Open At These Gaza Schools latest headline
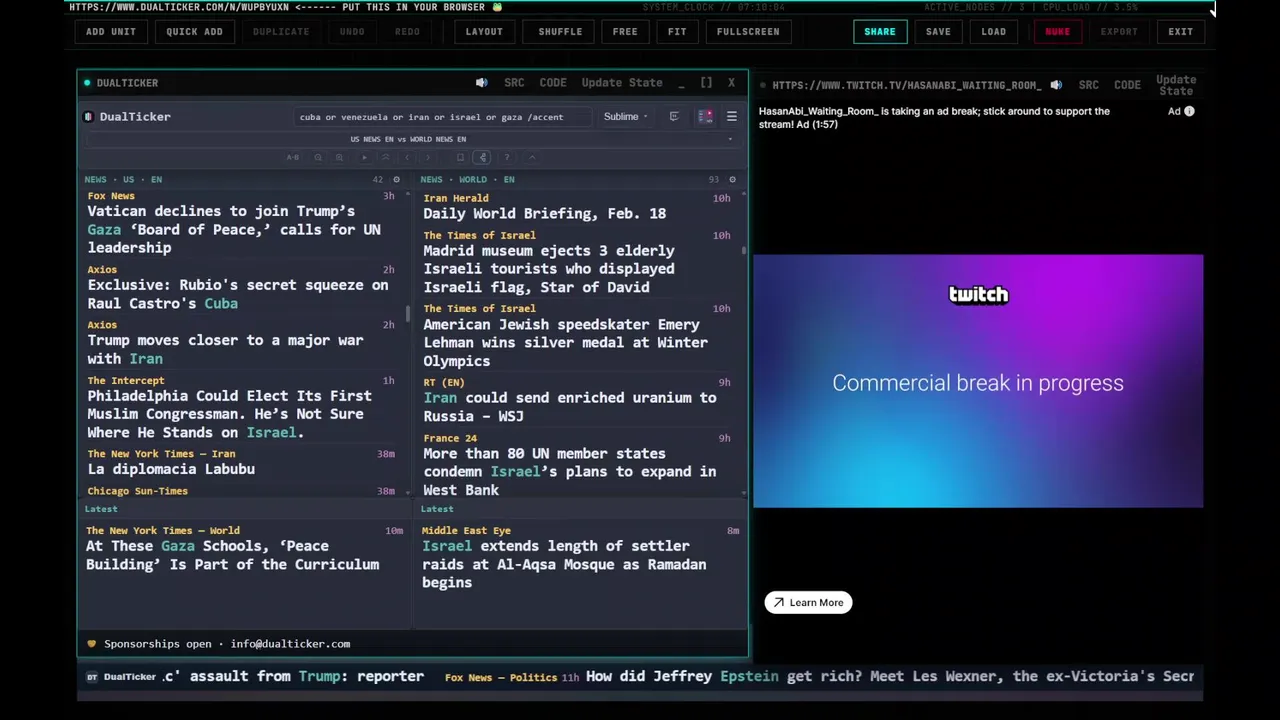The width and height of the screenshot is (1280, 720). pos(232,555)
